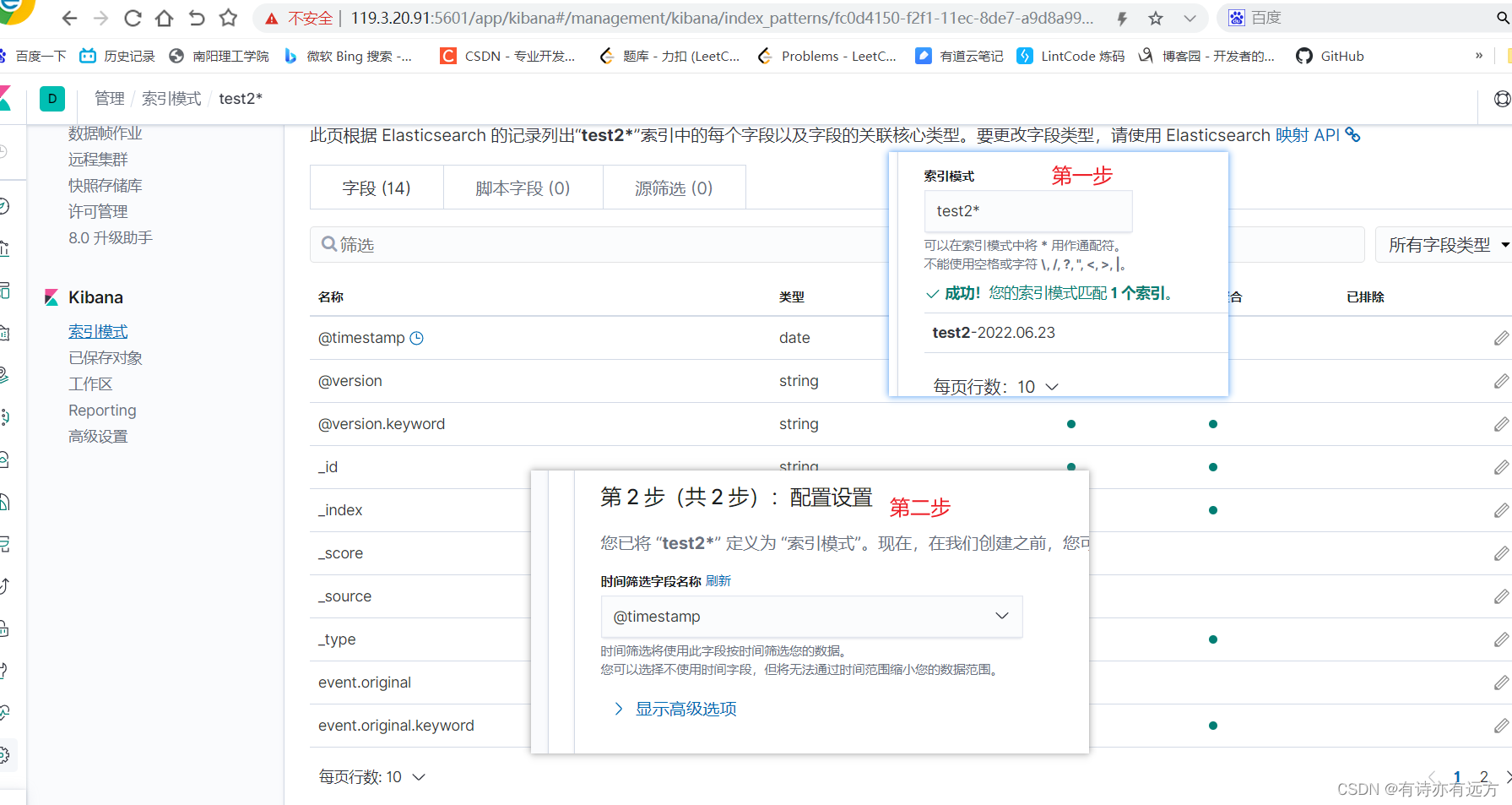Switch to 源筛选 (0) tab
Viewport: 1512px width, 805px height.
[x=674, y=188]
